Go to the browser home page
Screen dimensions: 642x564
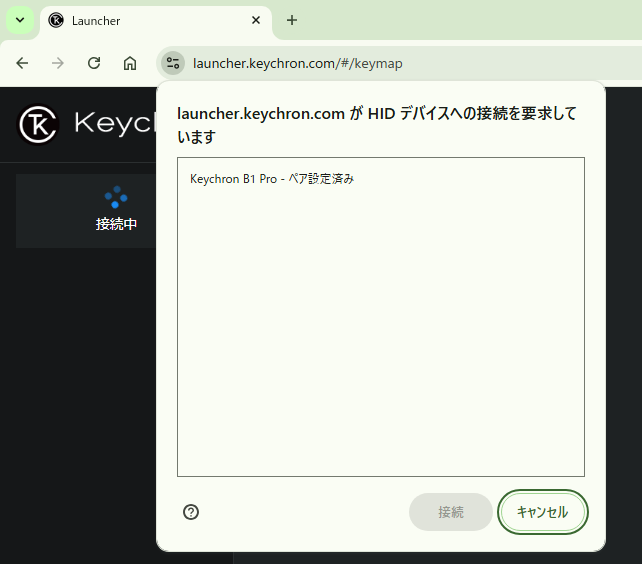(x=130, y=63)
